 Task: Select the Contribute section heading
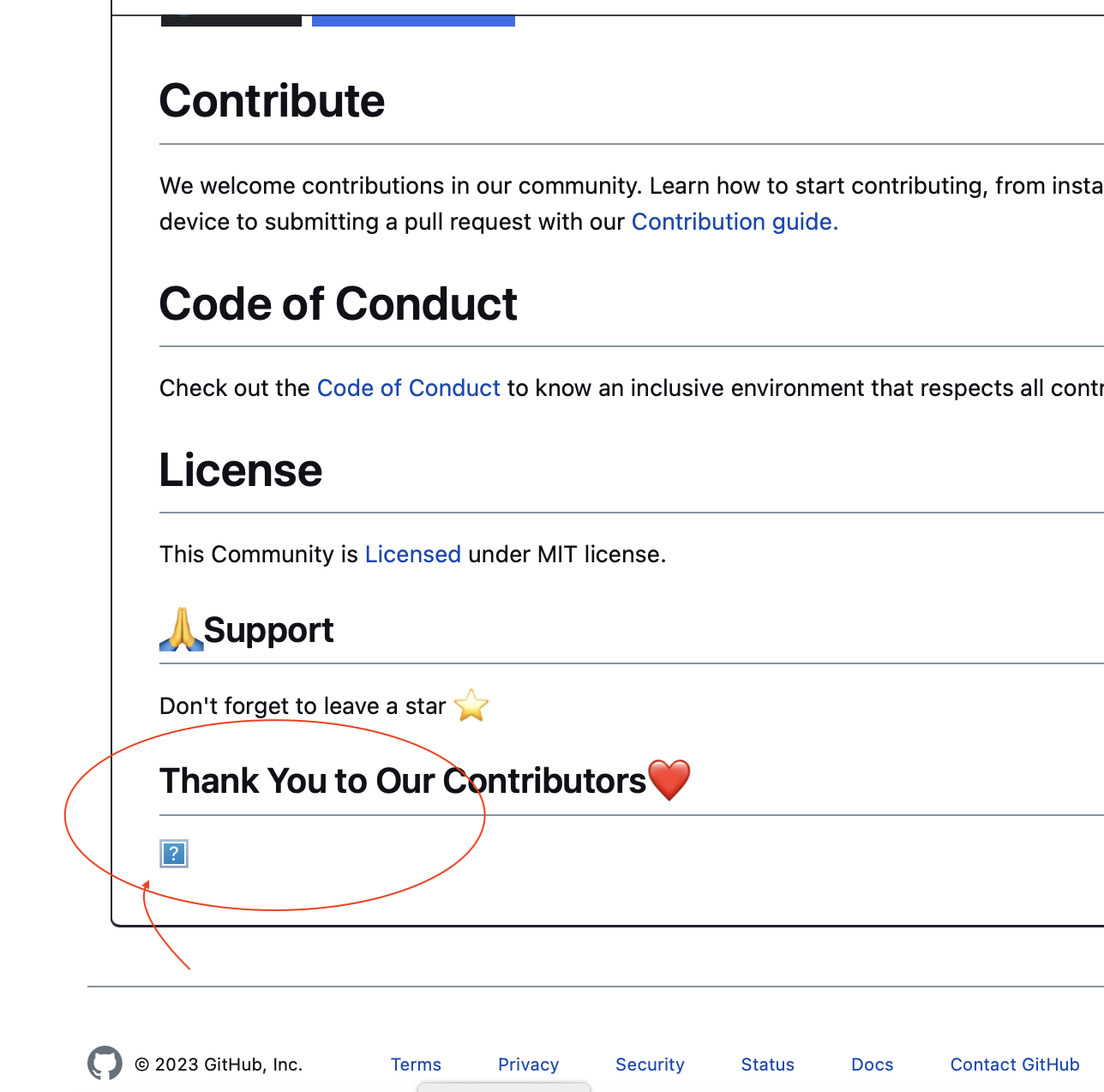coord(272,100)
